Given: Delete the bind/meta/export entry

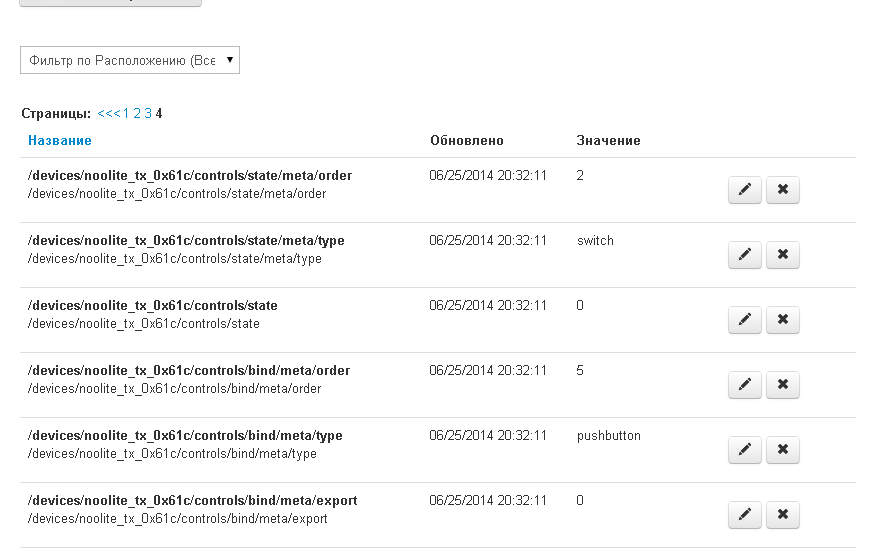Looking at the screenshot, I should pyautogui.click(x=782, y=515).
